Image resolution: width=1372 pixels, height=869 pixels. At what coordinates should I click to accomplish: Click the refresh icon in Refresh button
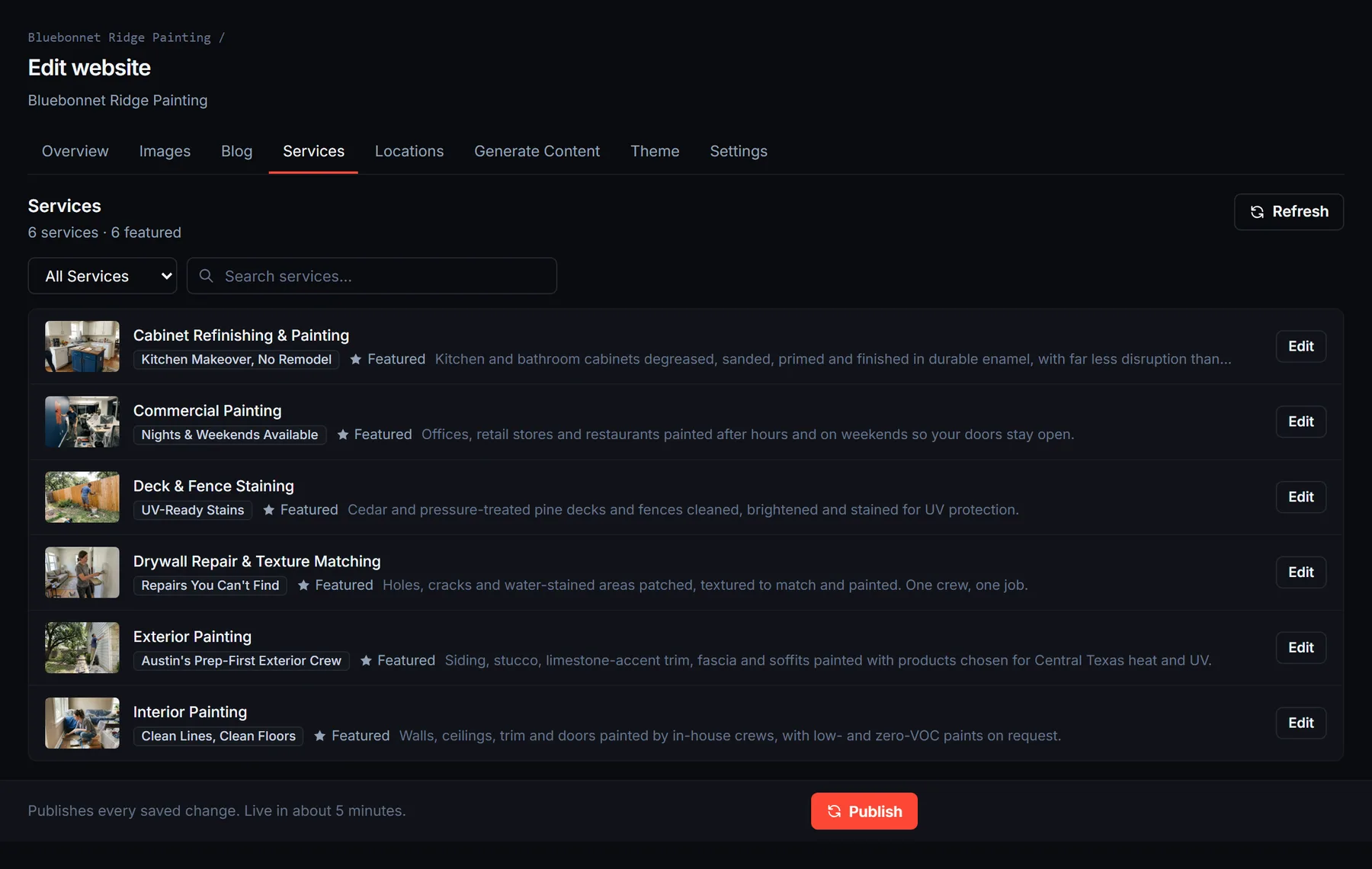[1257, 212]
